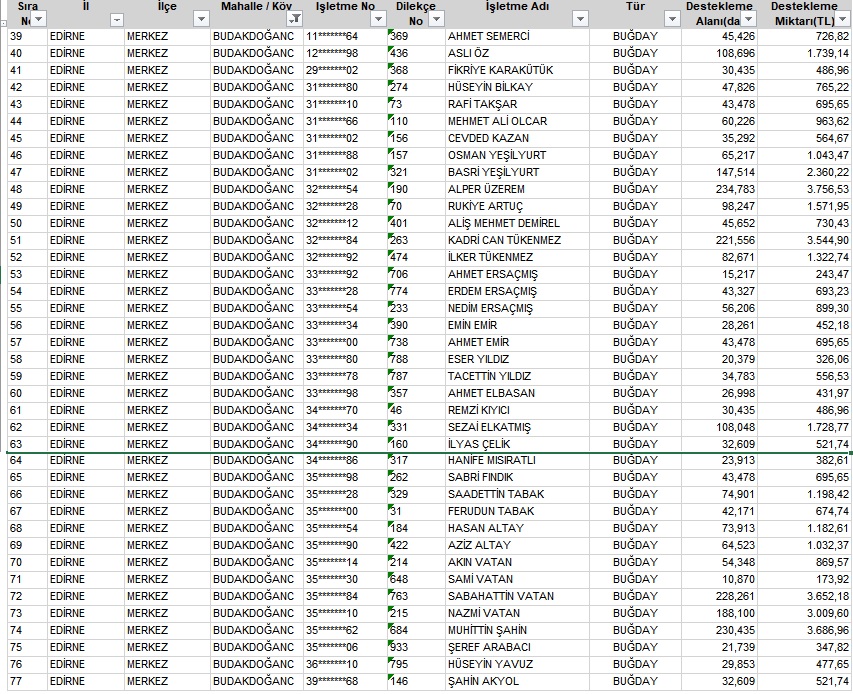Expand the İlçe column filter arrow
This screenshot has width=853, height=694.
(200, 20)
